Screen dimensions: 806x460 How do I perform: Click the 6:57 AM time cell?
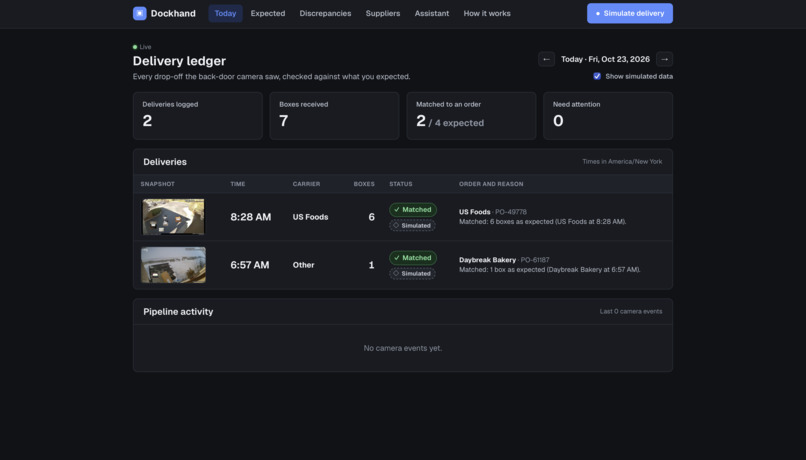click(x=249, y=265)
